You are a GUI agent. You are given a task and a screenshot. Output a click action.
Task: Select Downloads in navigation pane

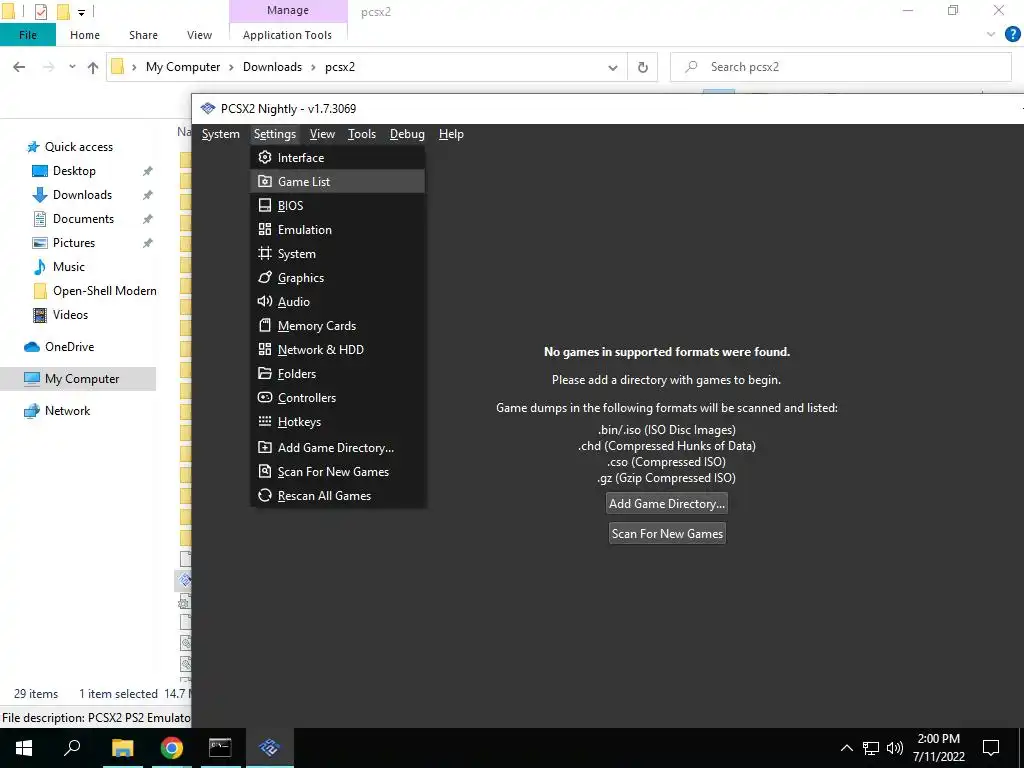[82, 195]
